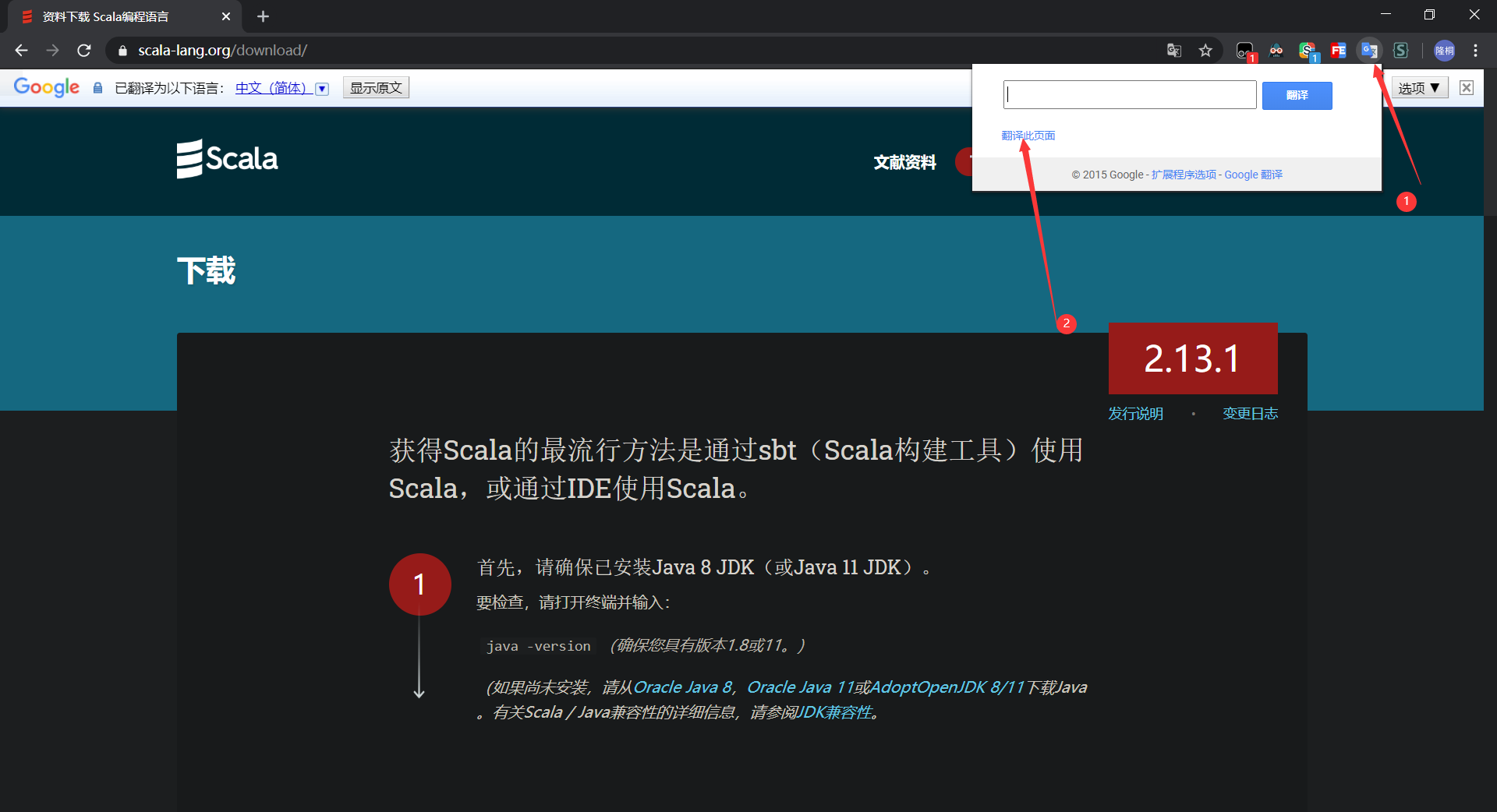Click the 翻译此页面 link

click(x=1028, y=136)
